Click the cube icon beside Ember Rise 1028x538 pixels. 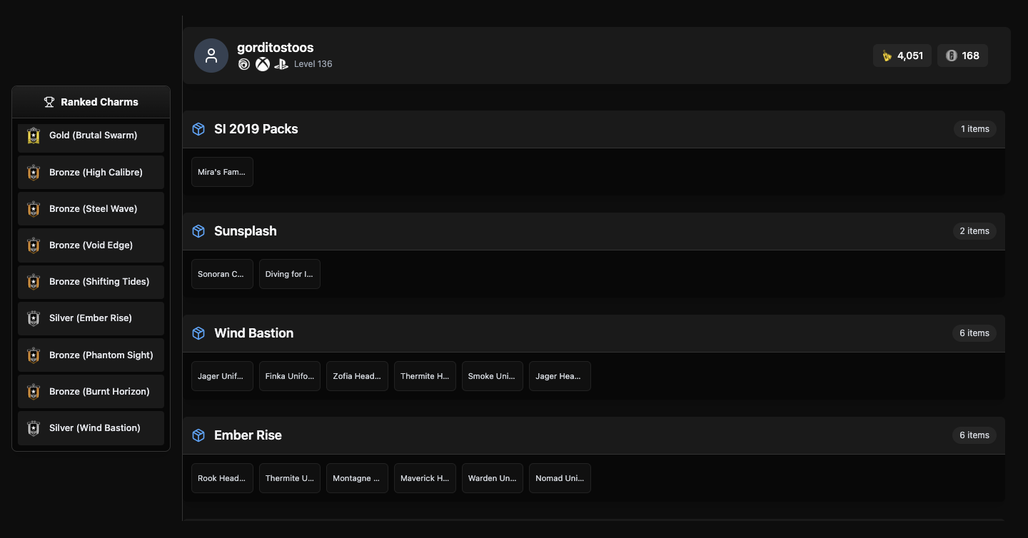pyautogui.click(x=199, y=436)
